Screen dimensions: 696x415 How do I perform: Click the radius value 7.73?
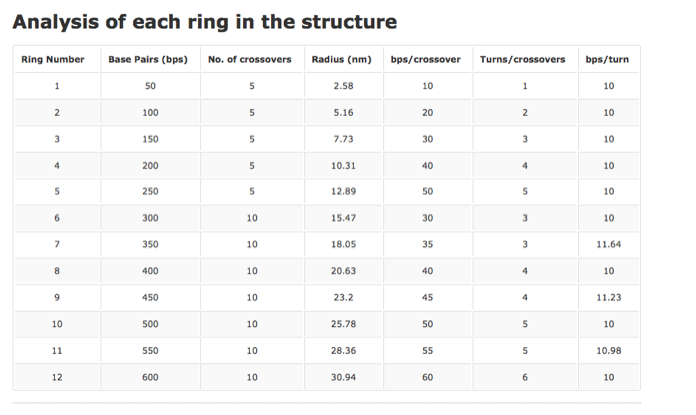pyautogui.click(x=342, y=139)
